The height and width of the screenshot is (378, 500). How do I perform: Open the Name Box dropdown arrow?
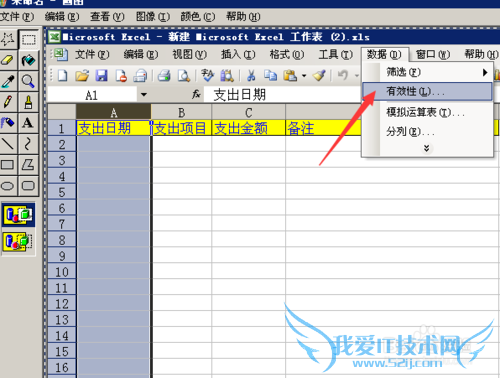[x=144, y=95]
